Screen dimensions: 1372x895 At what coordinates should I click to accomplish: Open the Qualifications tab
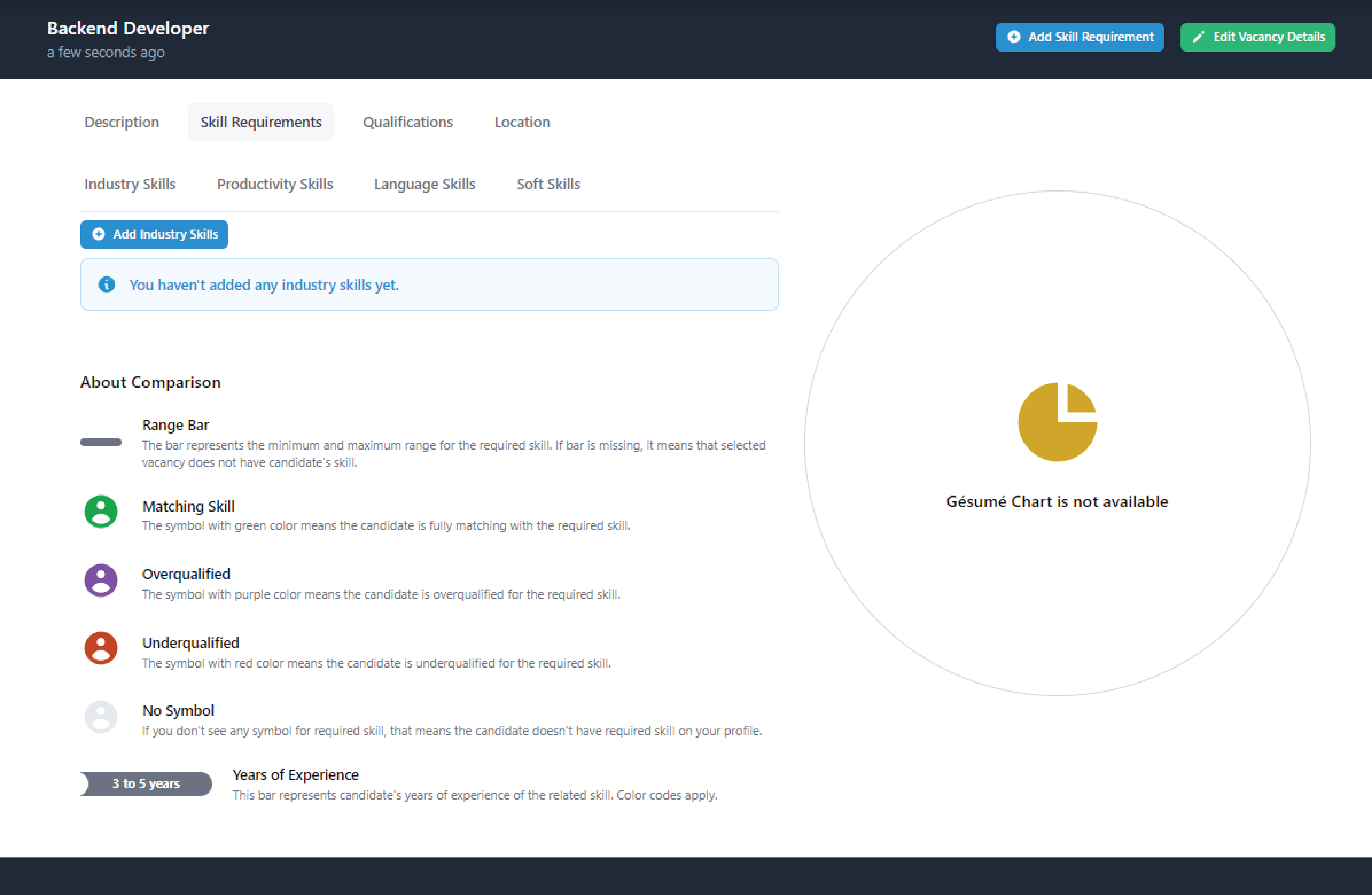(x=408, y=122)
